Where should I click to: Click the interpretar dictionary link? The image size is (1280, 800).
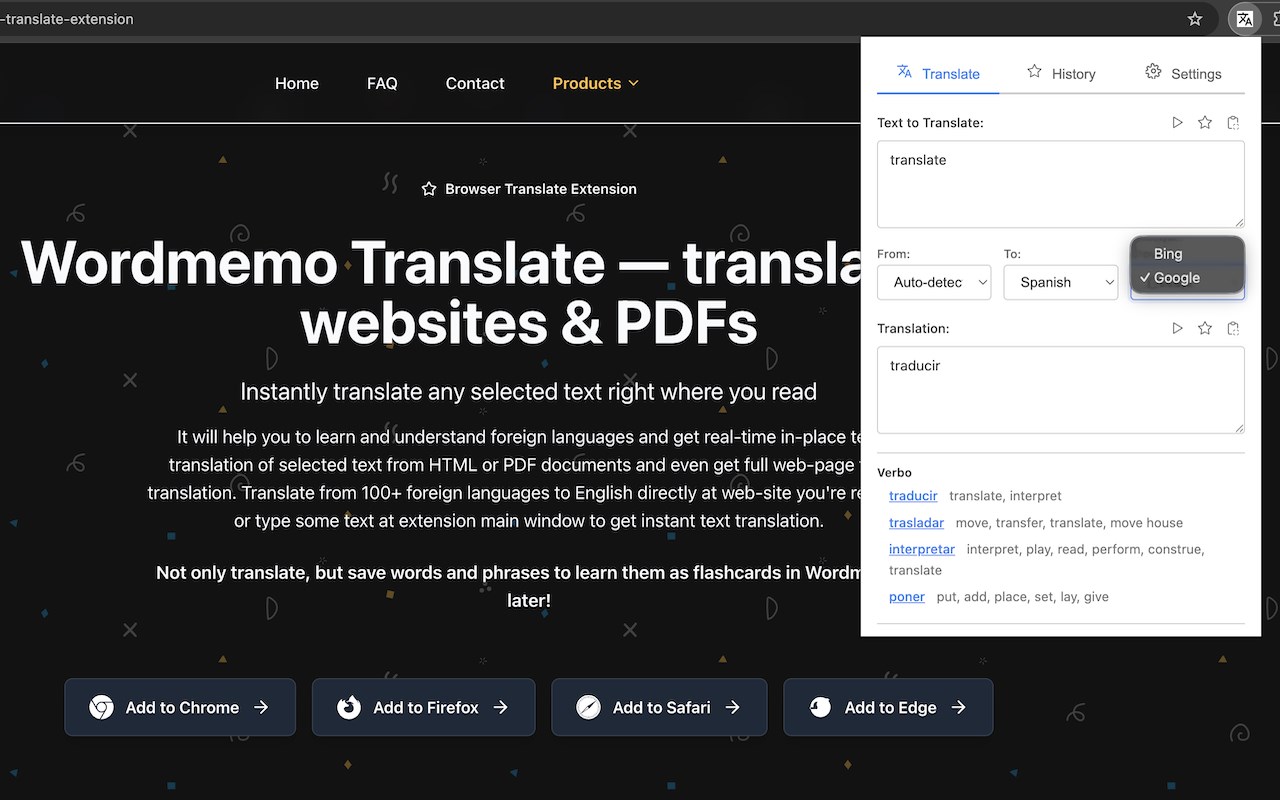tap(922, 549)
